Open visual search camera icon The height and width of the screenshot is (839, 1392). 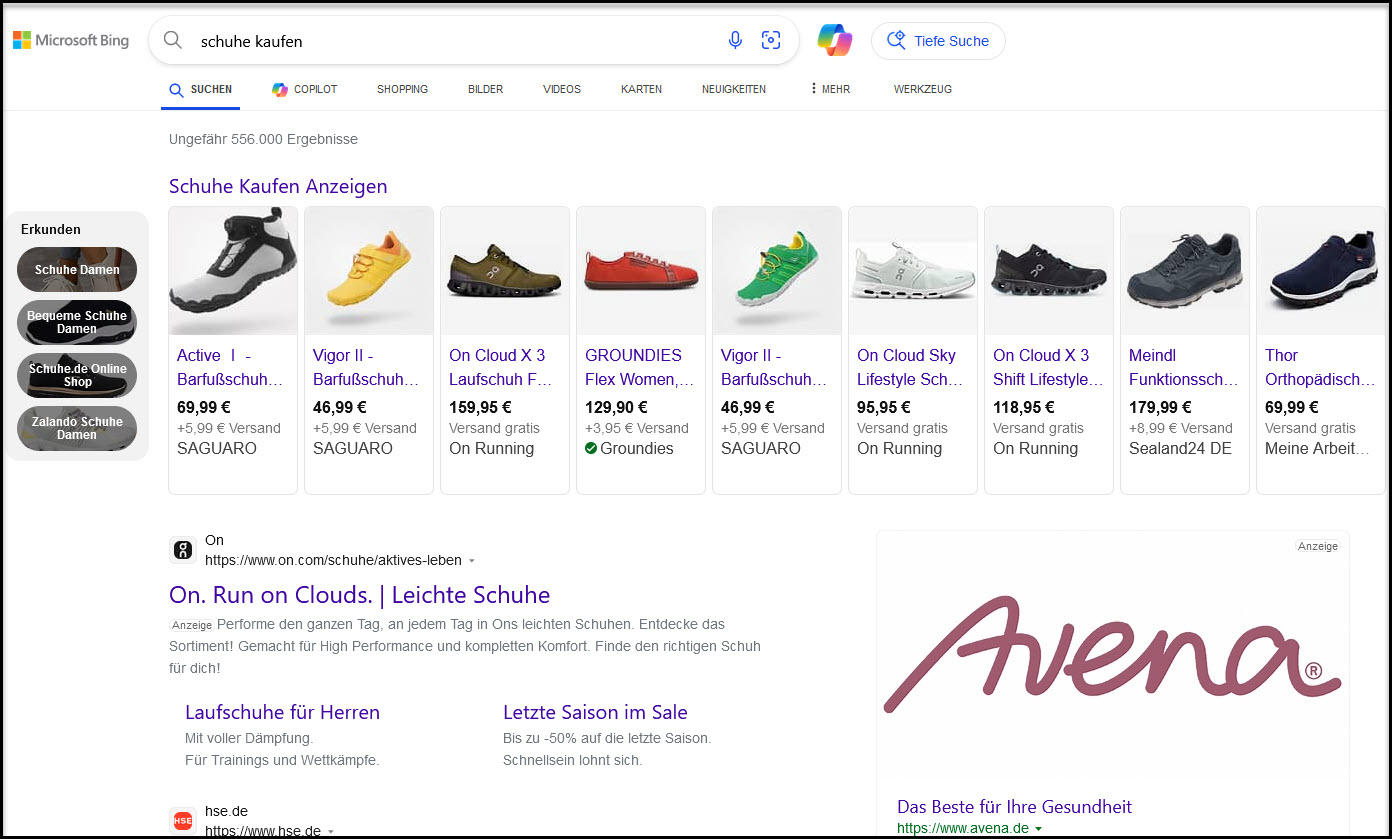pyautogui.click(x=771, y=40)
